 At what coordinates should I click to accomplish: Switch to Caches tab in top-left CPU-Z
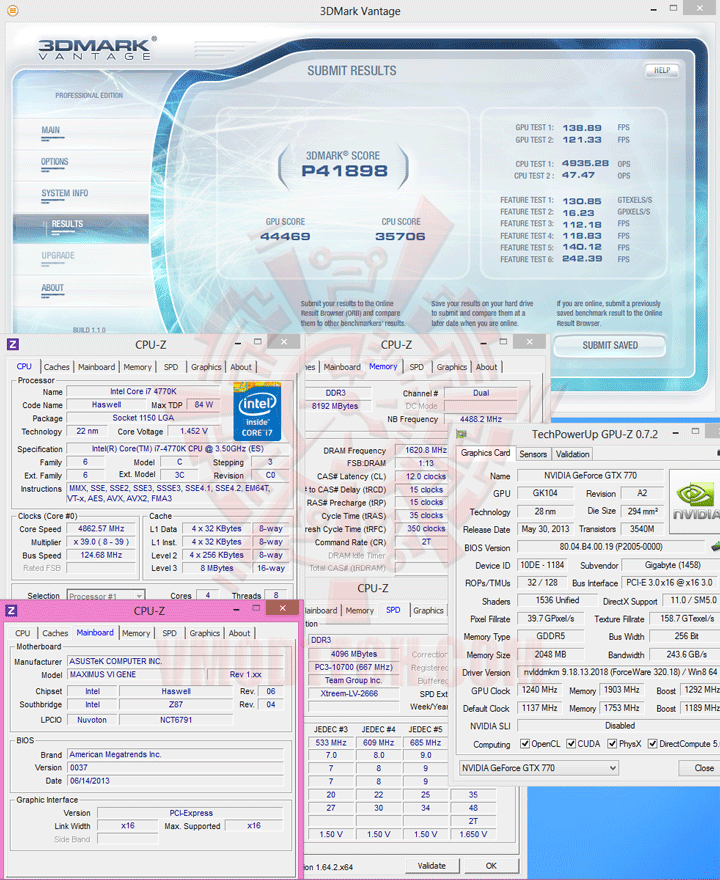tap(57, 367)
